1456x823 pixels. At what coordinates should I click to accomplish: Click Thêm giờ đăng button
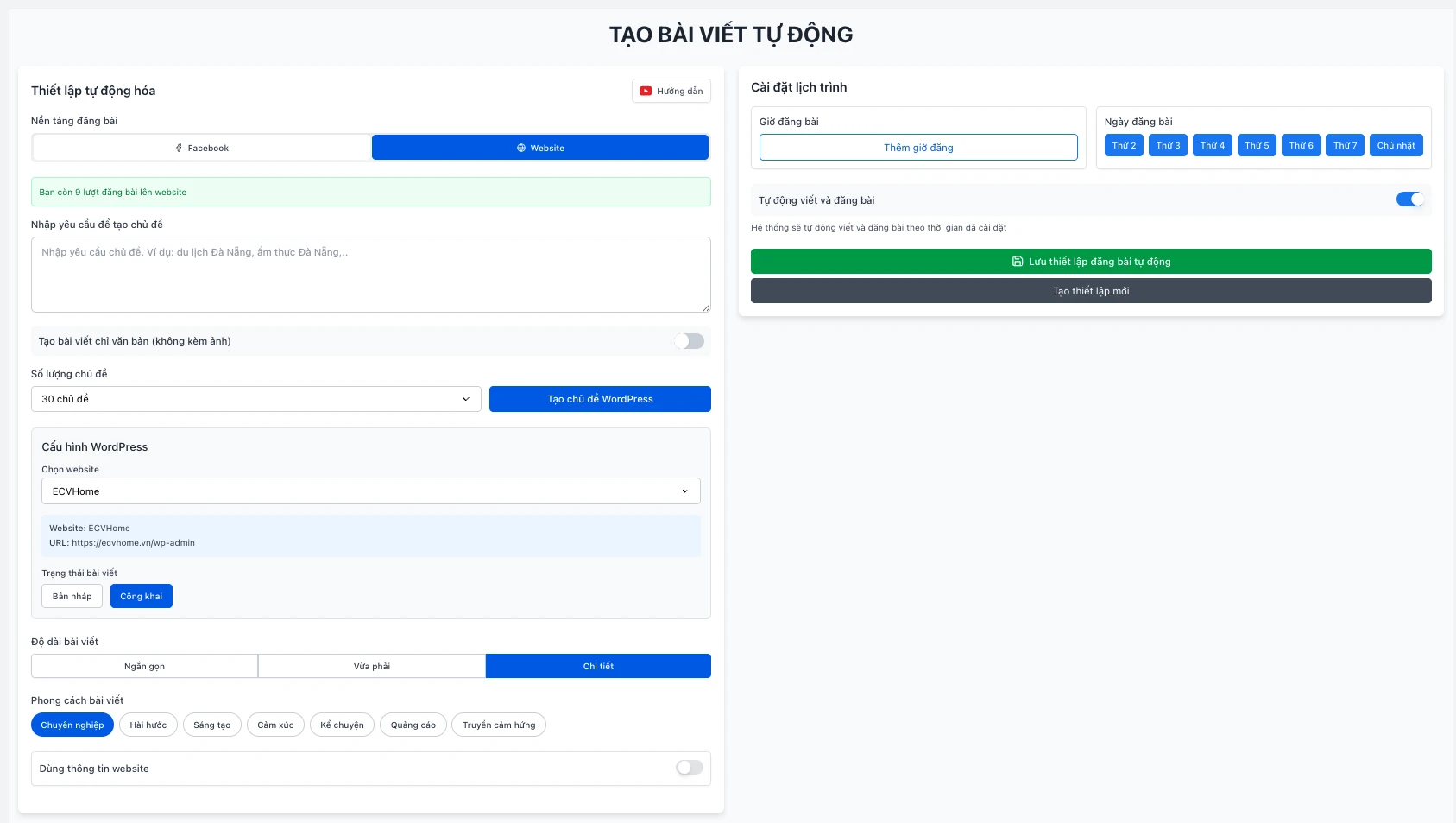tap(918, 148)
